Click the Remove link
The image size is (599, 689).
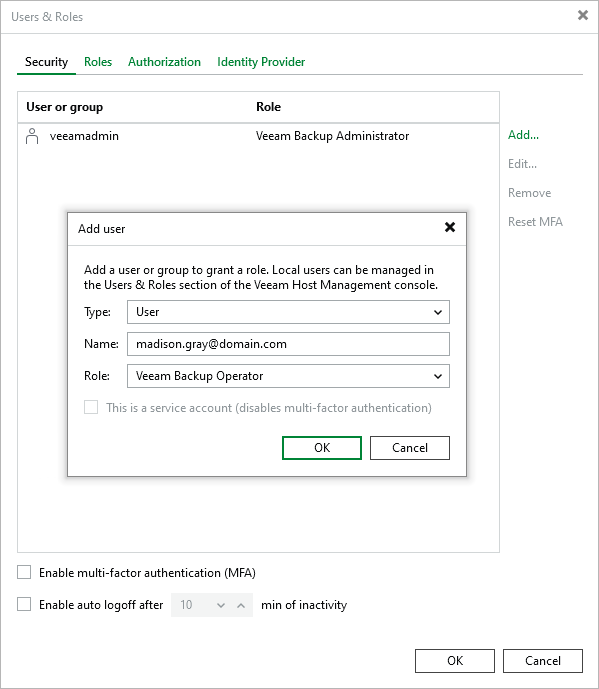(529, 193)
